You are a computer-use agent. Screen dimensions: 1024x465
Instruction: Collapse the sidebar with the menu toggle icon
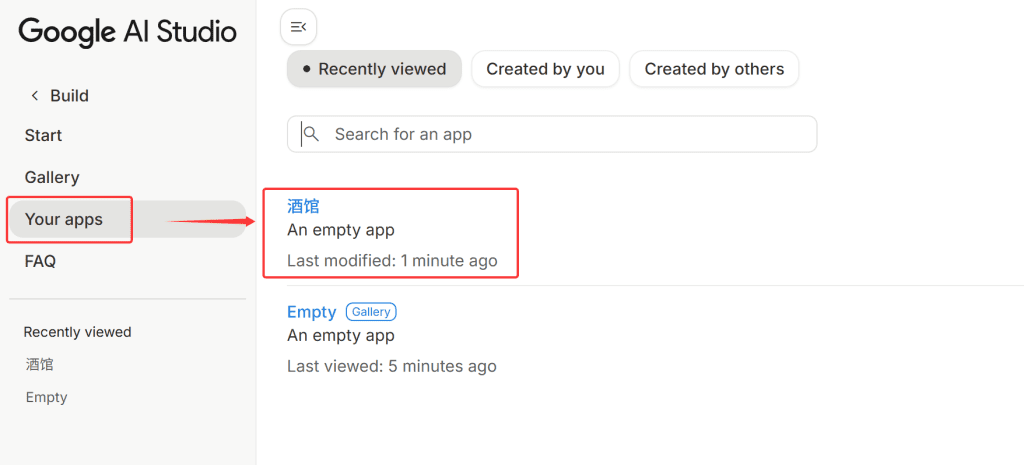298,26
